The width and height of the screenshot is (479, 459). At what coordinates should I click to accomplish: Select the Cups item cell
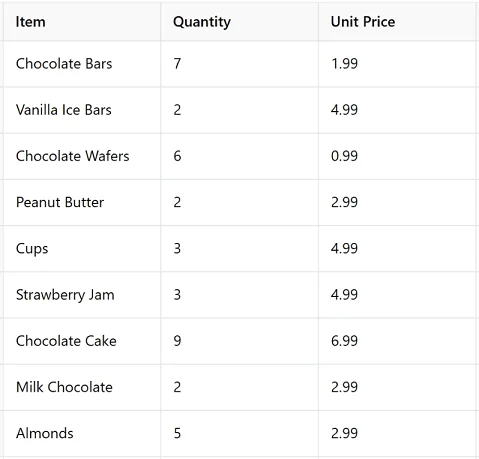coord(82,249)
